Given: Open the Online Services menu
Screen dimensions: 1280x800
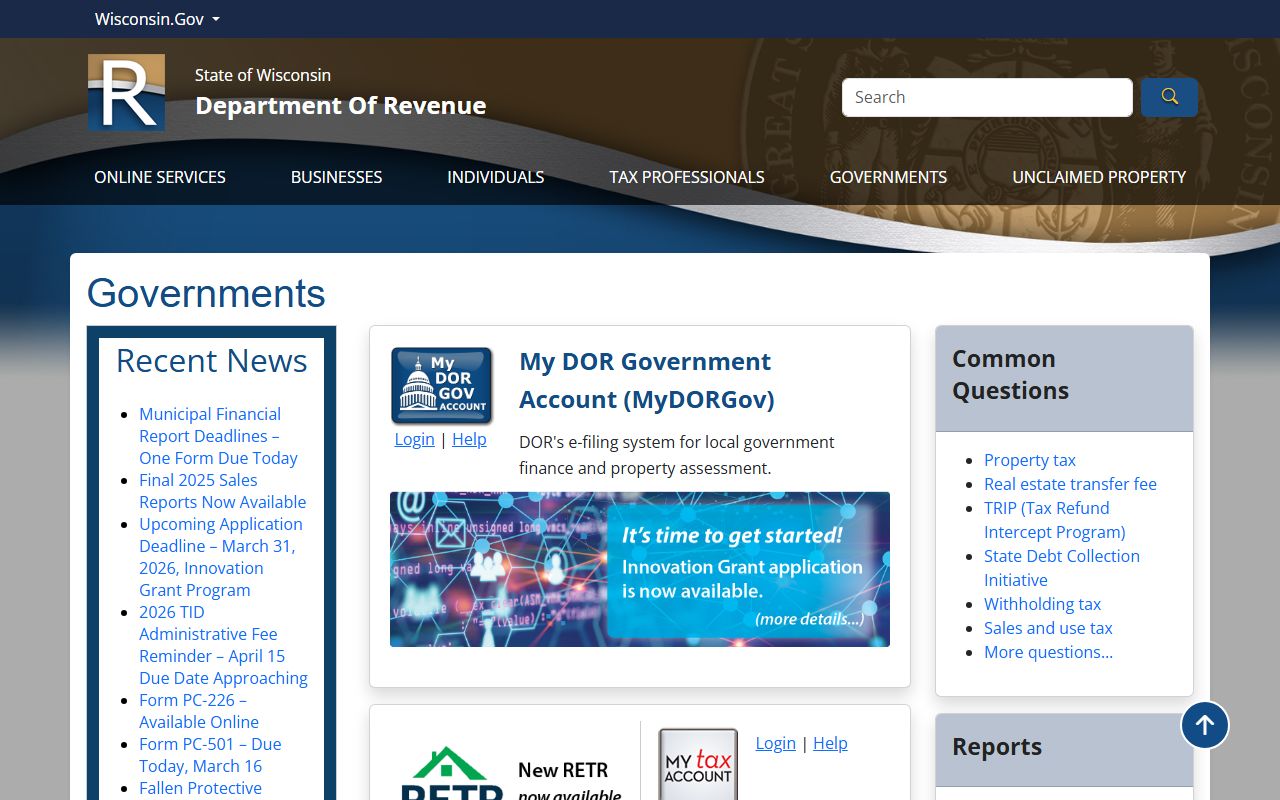Looking at the screenshot, I should 160,177.
